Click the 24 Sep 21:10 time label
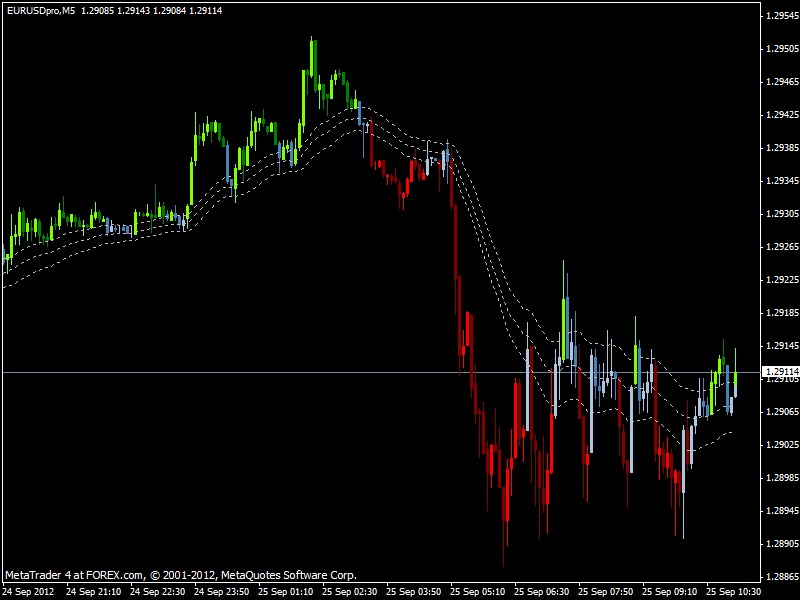800x600 pixels. pos(93,592)
